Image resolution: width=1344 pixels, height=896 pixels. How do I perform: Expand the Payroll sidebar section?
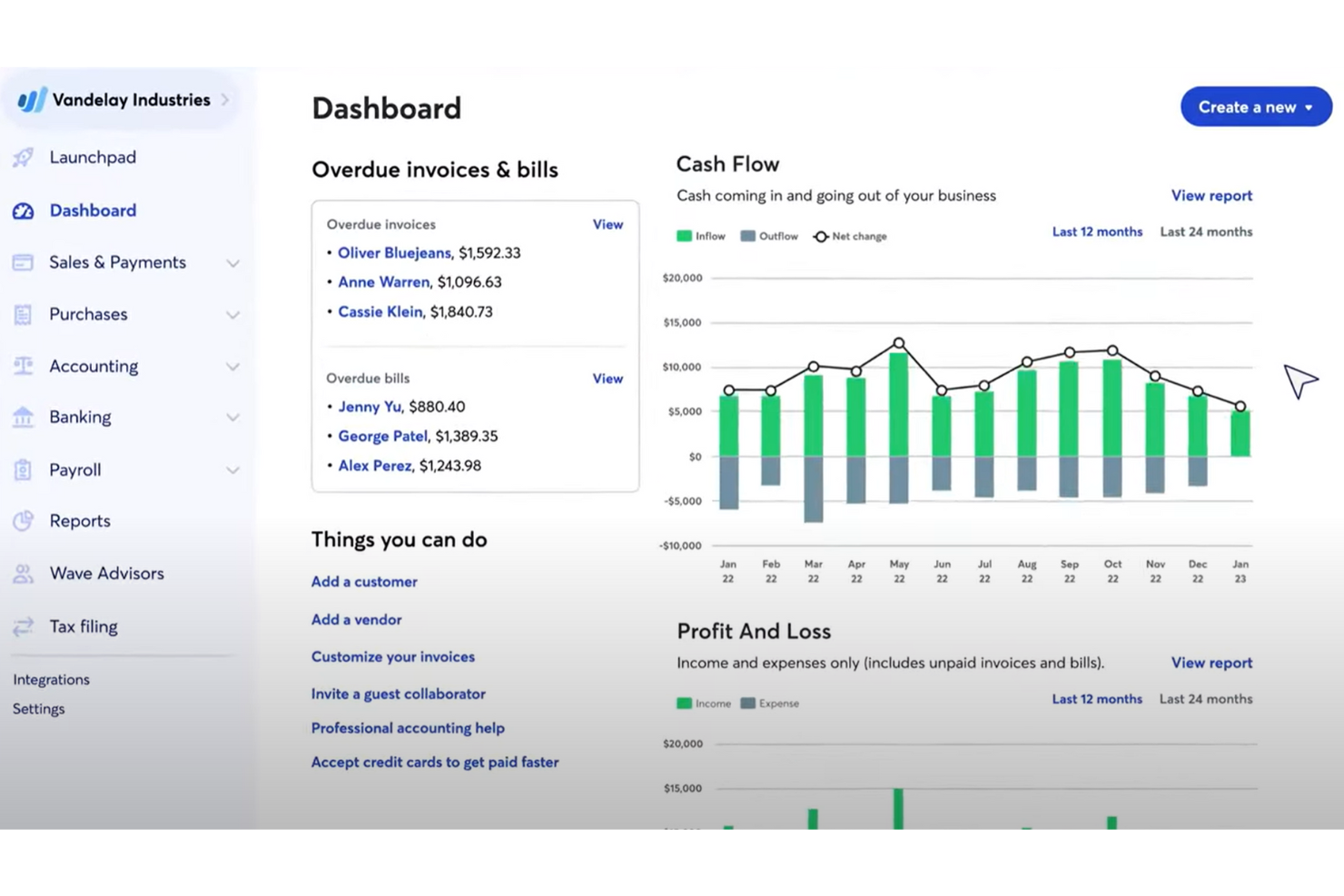tap(232, 470)
